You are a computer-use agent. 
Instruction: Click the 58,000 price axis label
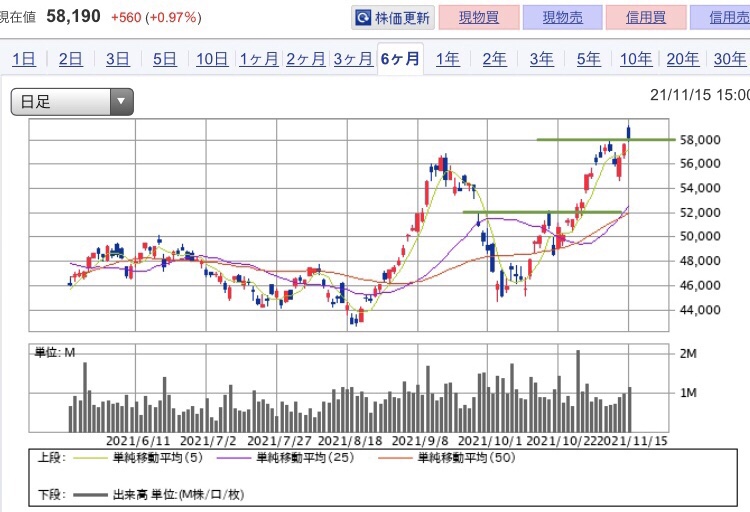point(700,140)
